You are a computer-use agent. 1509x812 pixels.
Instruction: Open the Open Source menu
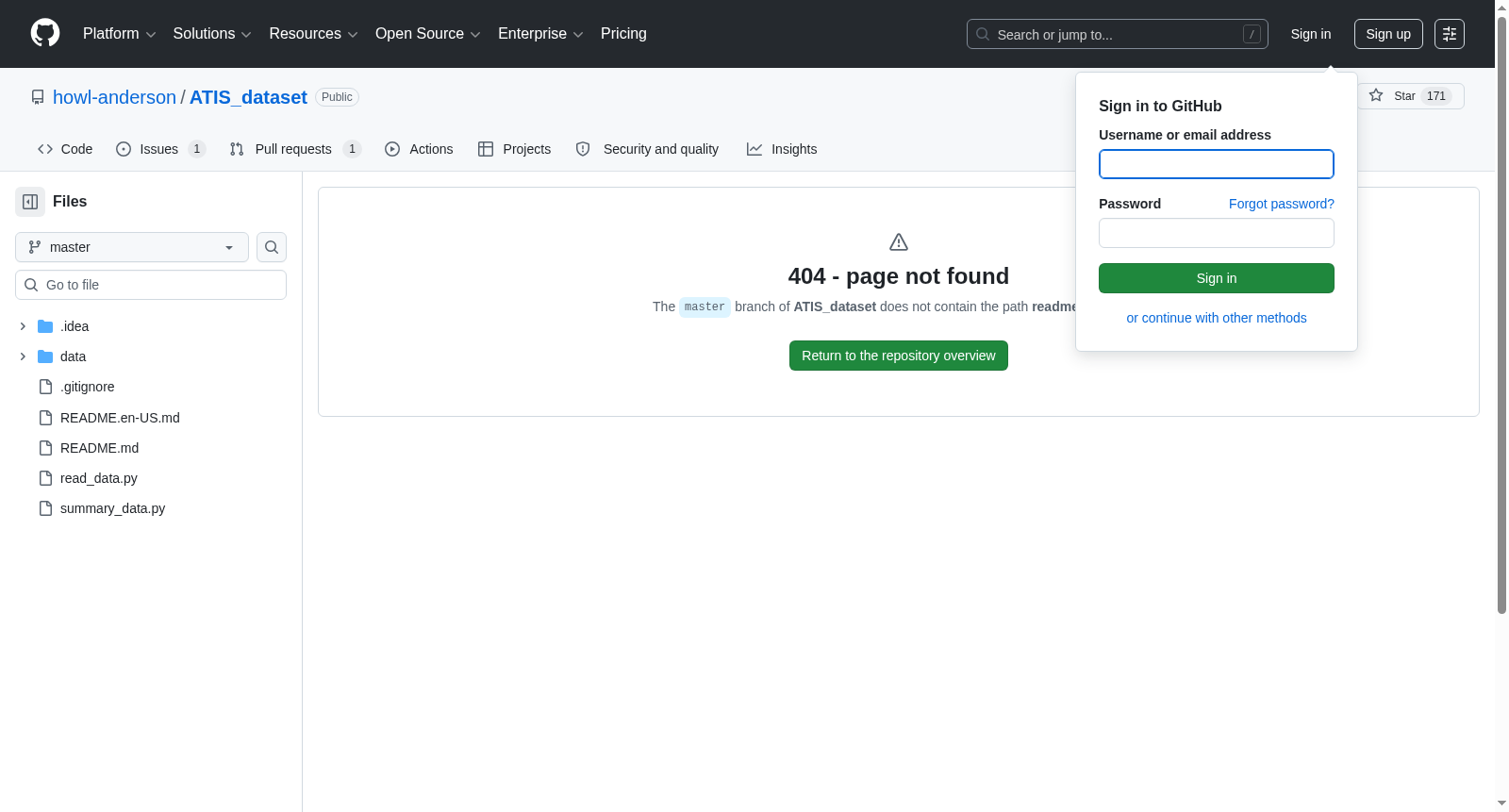(428, 34)
